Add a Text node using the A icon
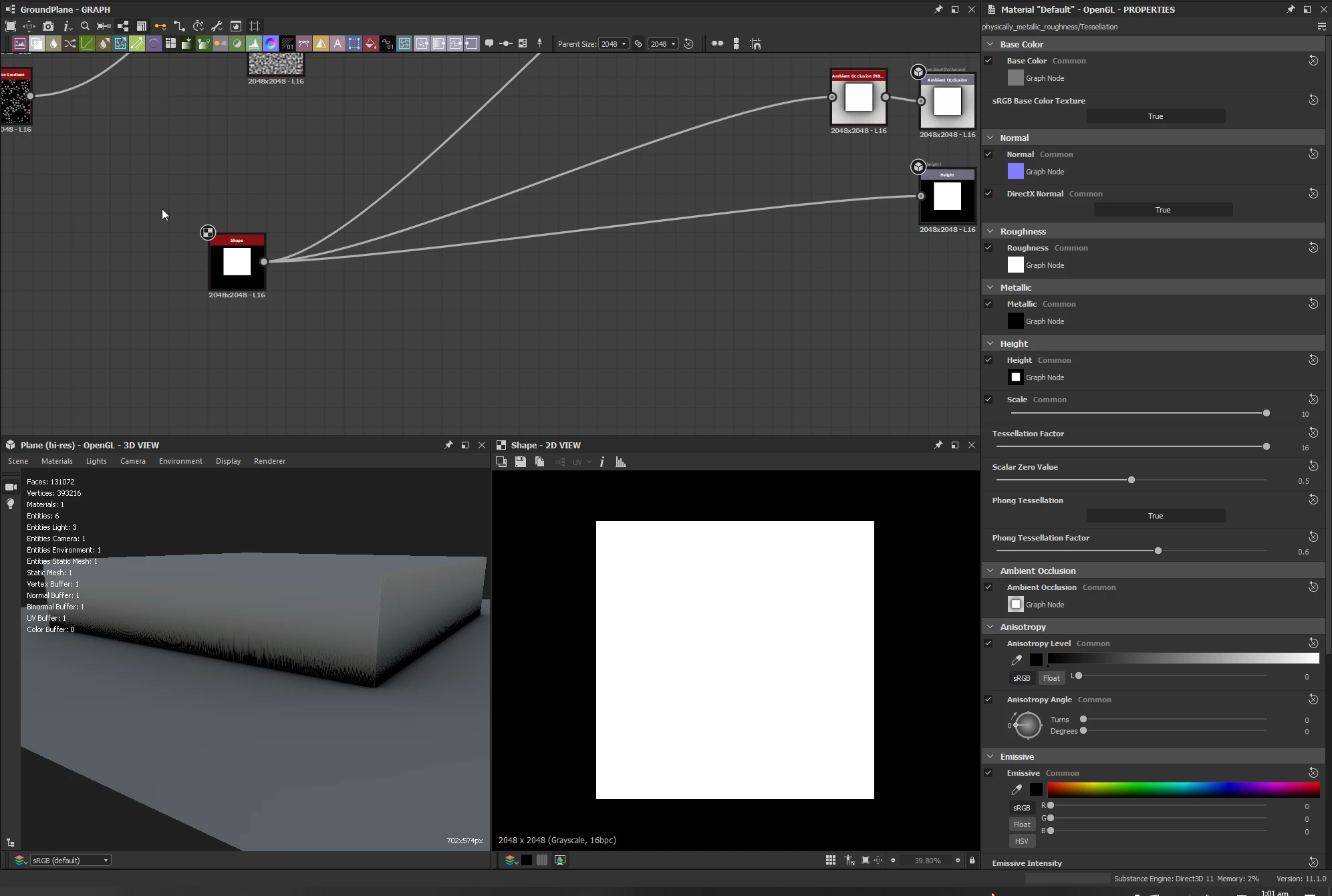 click(x=338, y=43)
